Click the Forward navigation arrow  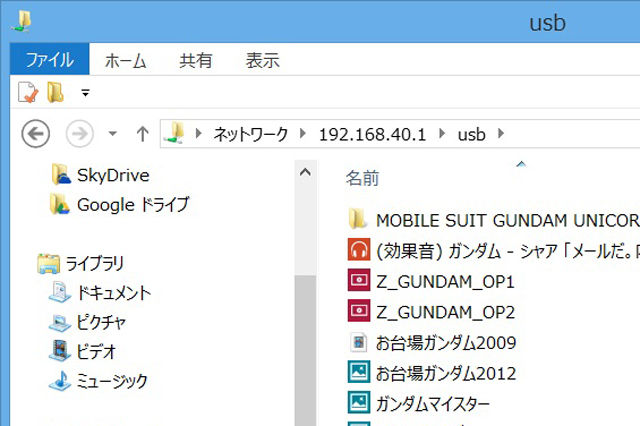coord(80,133)
